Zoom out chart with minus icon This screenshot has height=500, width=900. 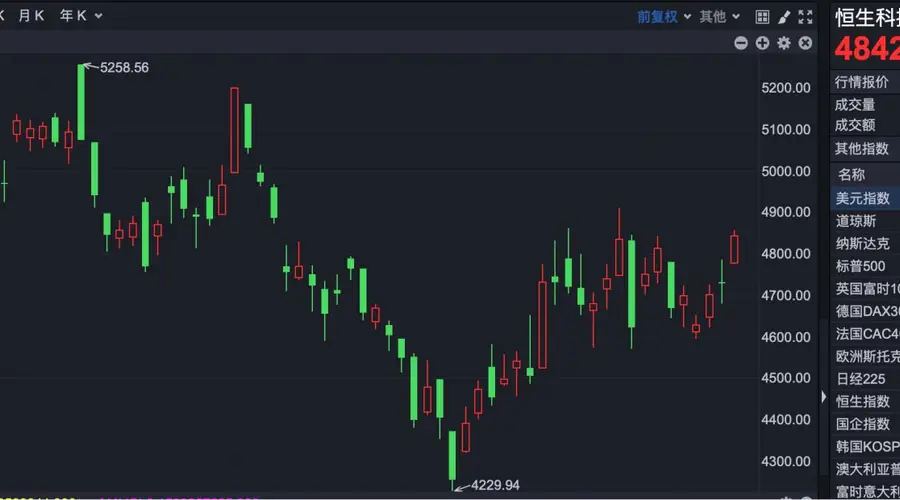click(x=741, y=43)
